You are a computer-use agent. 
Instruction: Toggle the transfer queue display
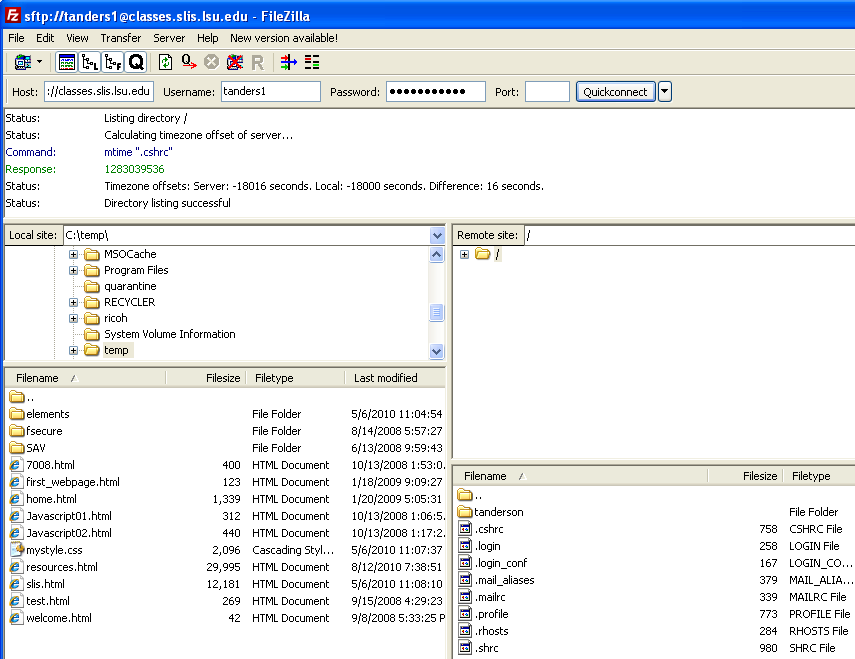136,62
